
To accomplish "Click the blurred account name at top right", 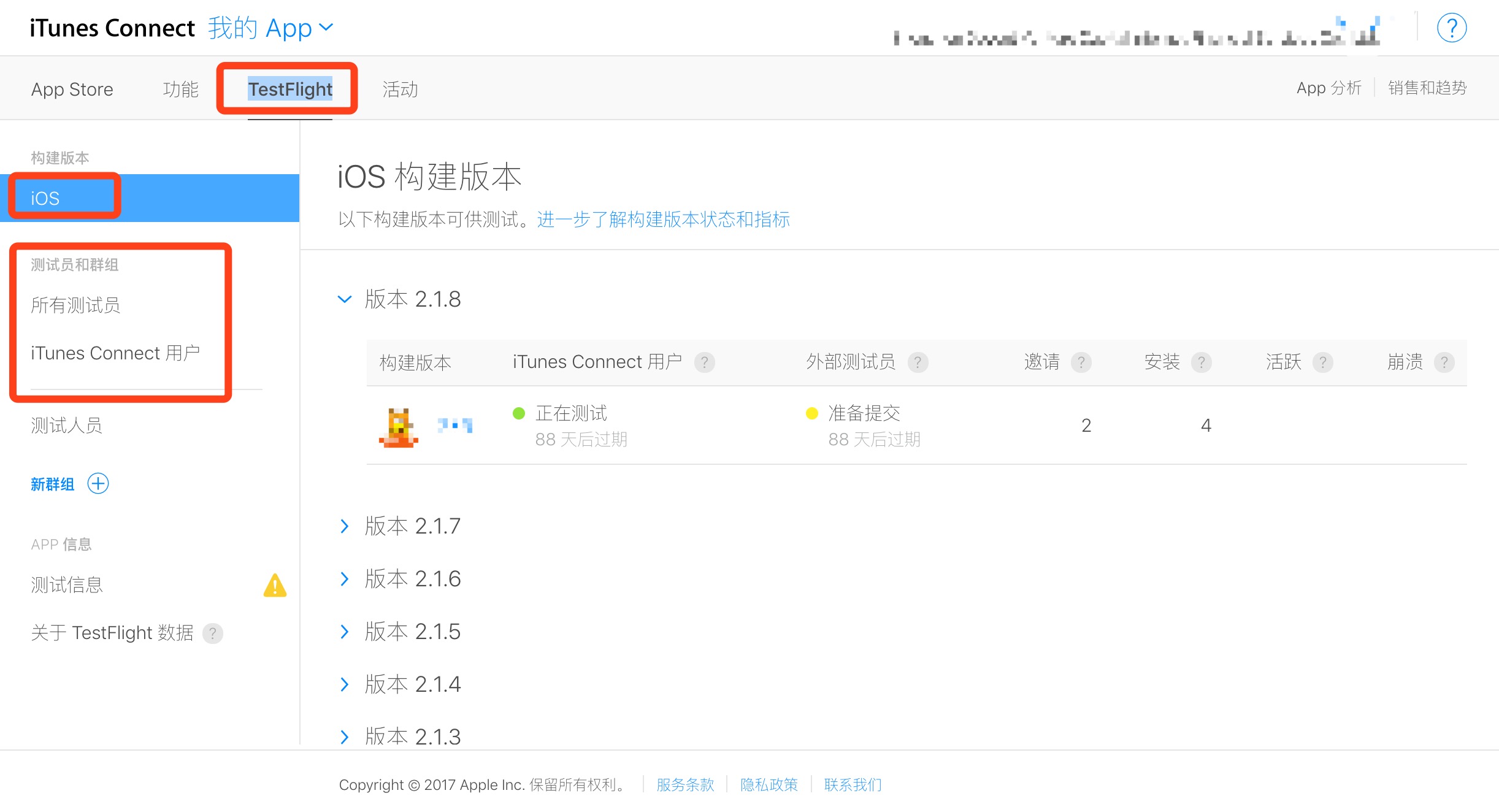I will (1137, 34).
